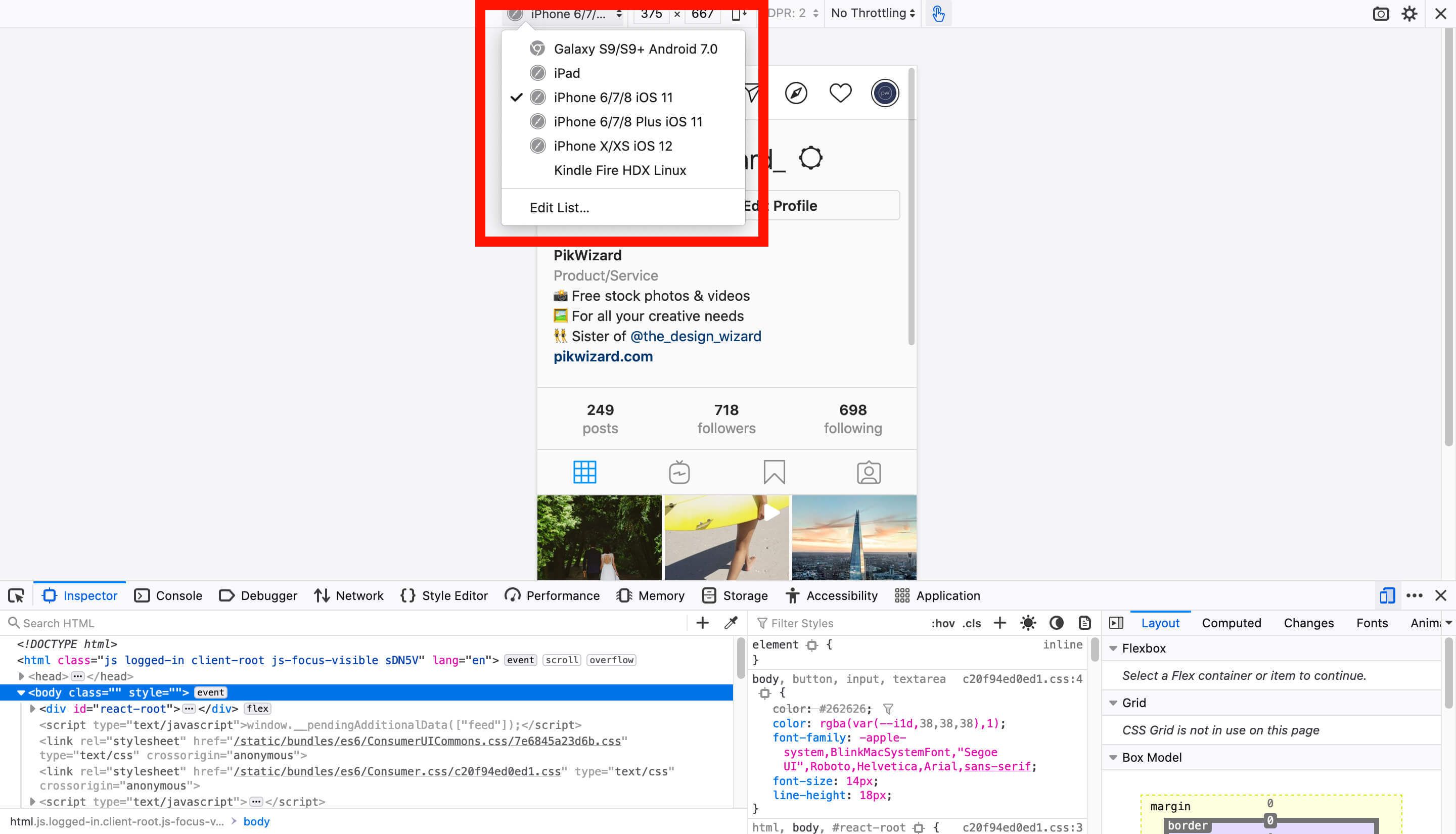Image resolution: width=1456 pixels, height=834 pixels.
Task: Toggle touch simulation hand icon
Action: (x=938, y=13)
